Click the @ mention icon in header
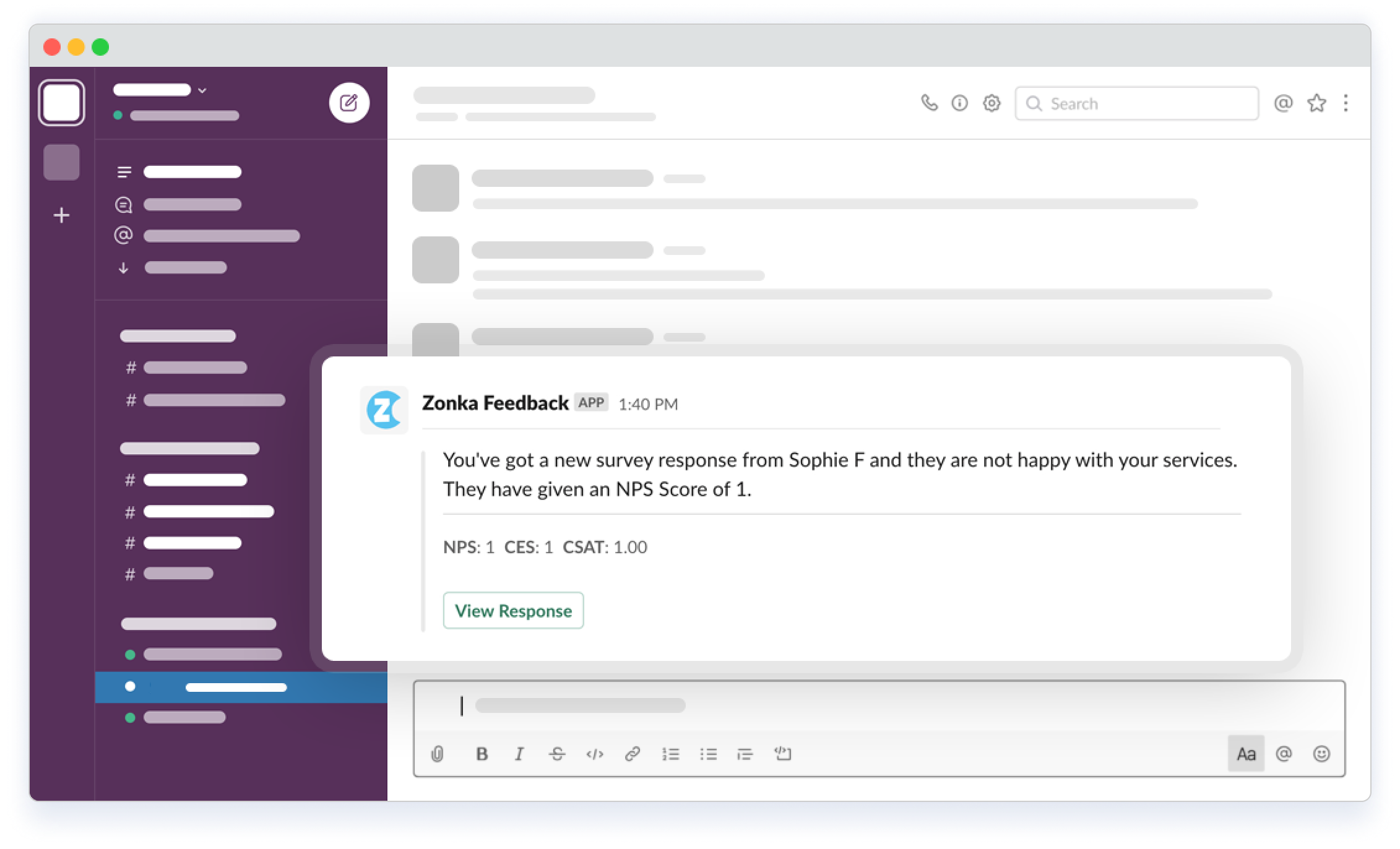Screen dimensions: 1400x849 click(x=1286, y=103)
